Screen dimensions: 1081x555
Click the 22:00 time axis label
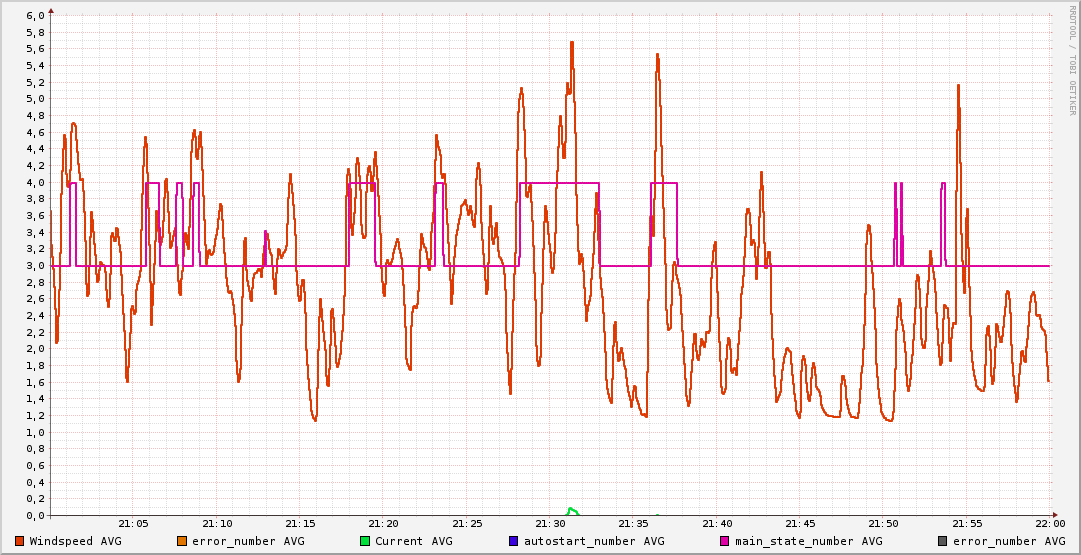click(x=1050, y=524)
